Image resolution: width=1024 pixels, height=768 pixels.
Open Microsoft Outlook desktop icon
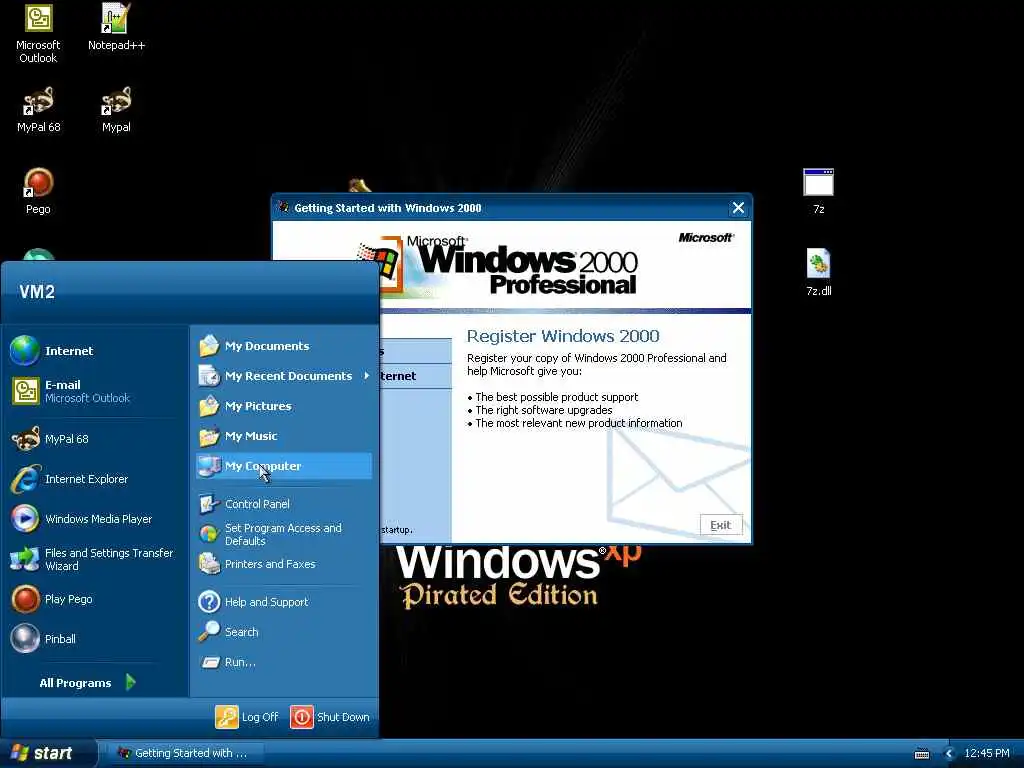(38, 34)
